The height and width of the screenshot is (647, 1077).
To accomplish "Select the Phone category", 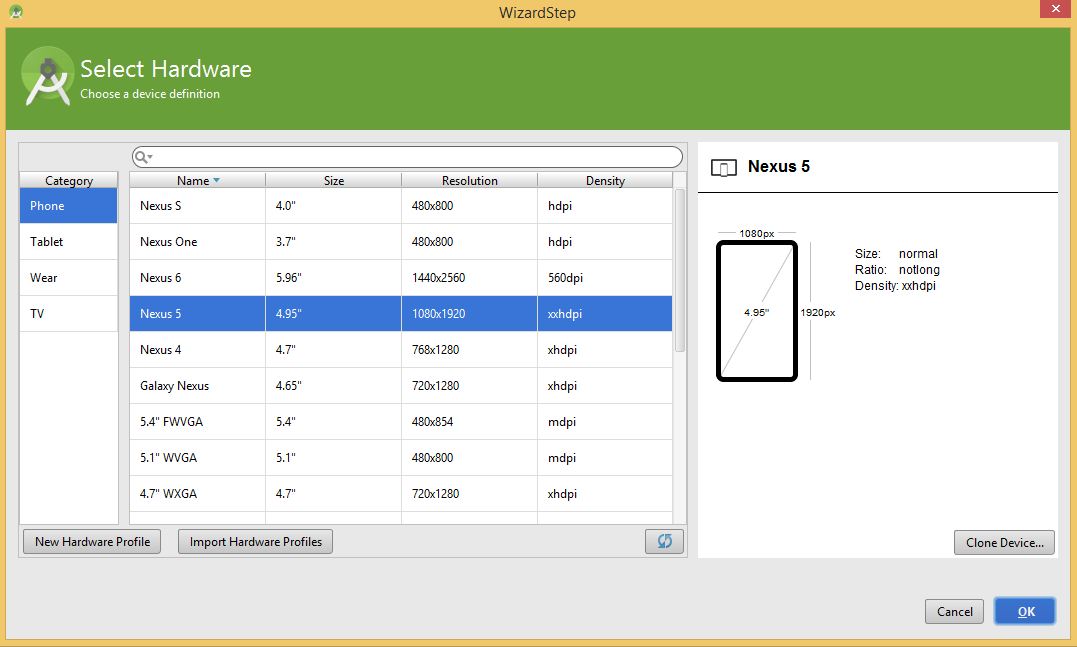I will (x=69, y=205).
